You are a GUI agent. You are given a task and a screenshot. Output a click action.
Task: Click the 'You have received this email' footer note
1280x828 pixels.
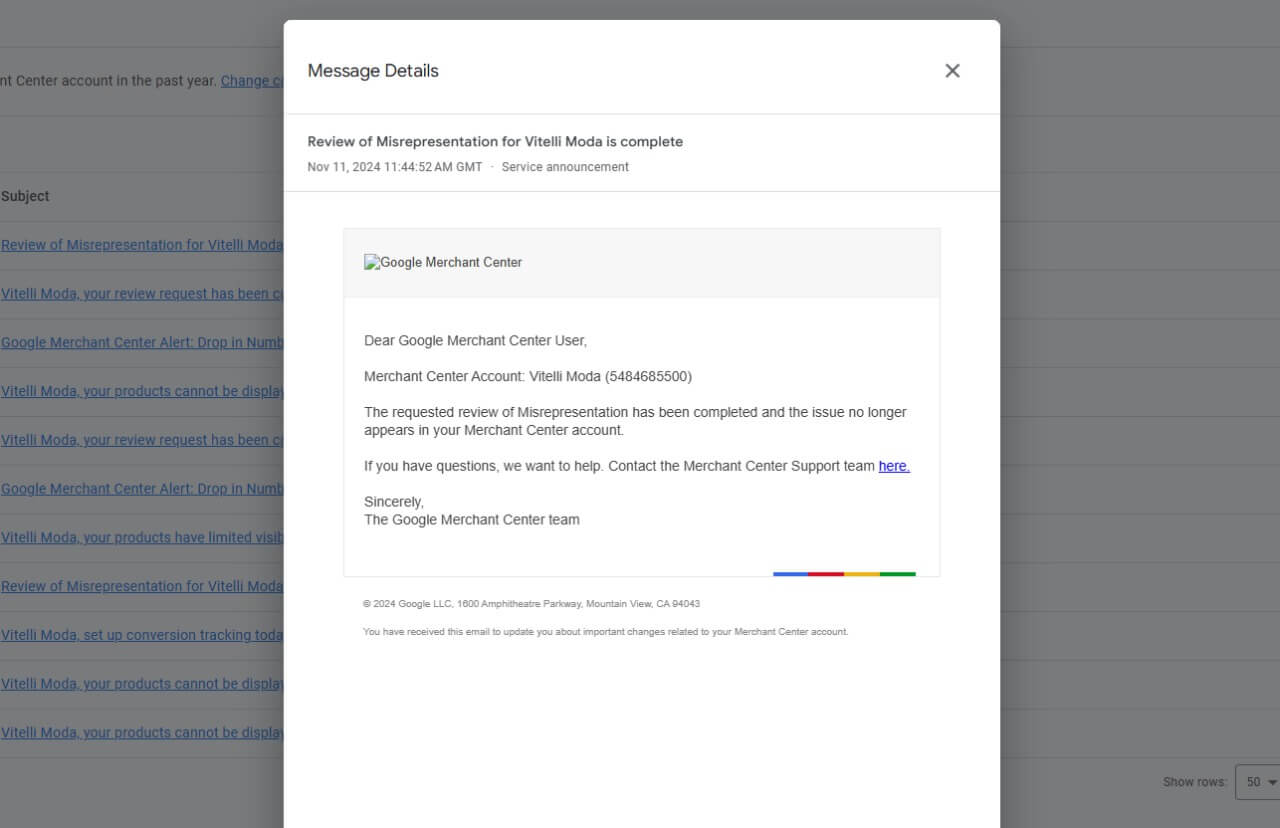pos(605,632)
